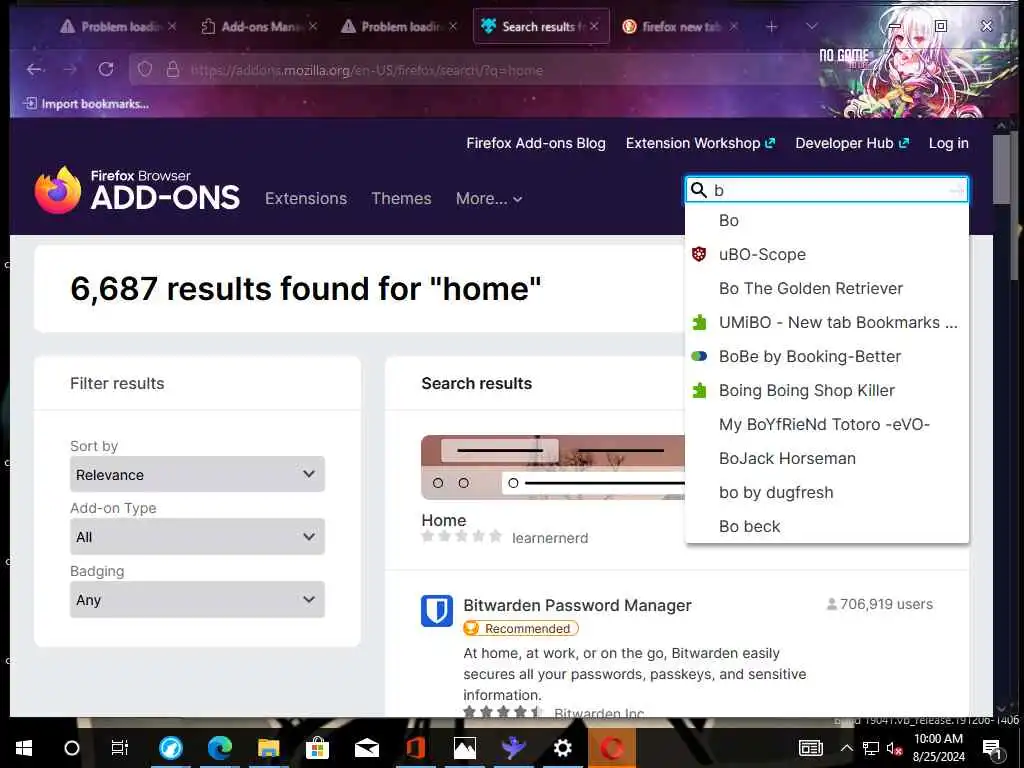1024x768 pixels.
Task: Click the search magnifier icon in the add-ons search box
Action: pyautogui.click(x=699, y=190)
